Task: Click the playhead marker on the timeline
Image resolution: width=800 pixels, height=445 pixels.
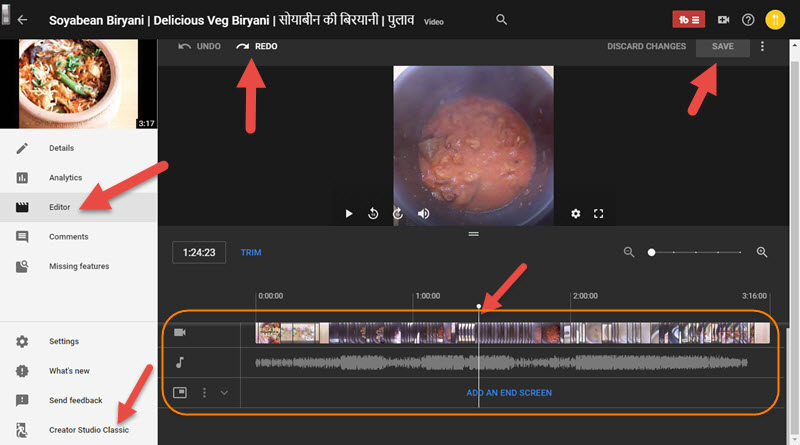Action: [x=479, y=306]
